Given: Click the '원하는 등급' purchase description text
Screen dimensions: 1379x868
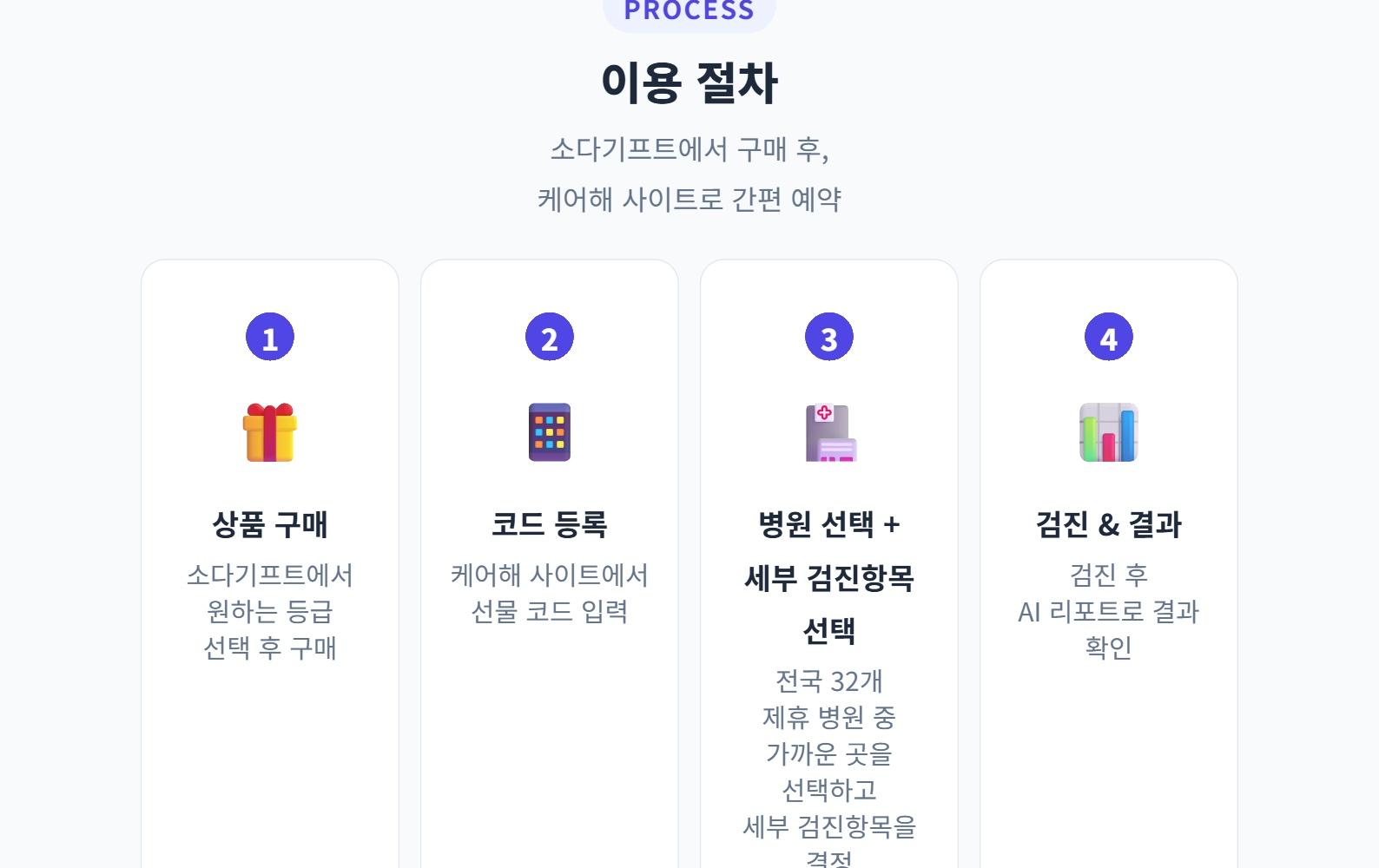Looking at the screenshot, I should (x=270, y=612).
